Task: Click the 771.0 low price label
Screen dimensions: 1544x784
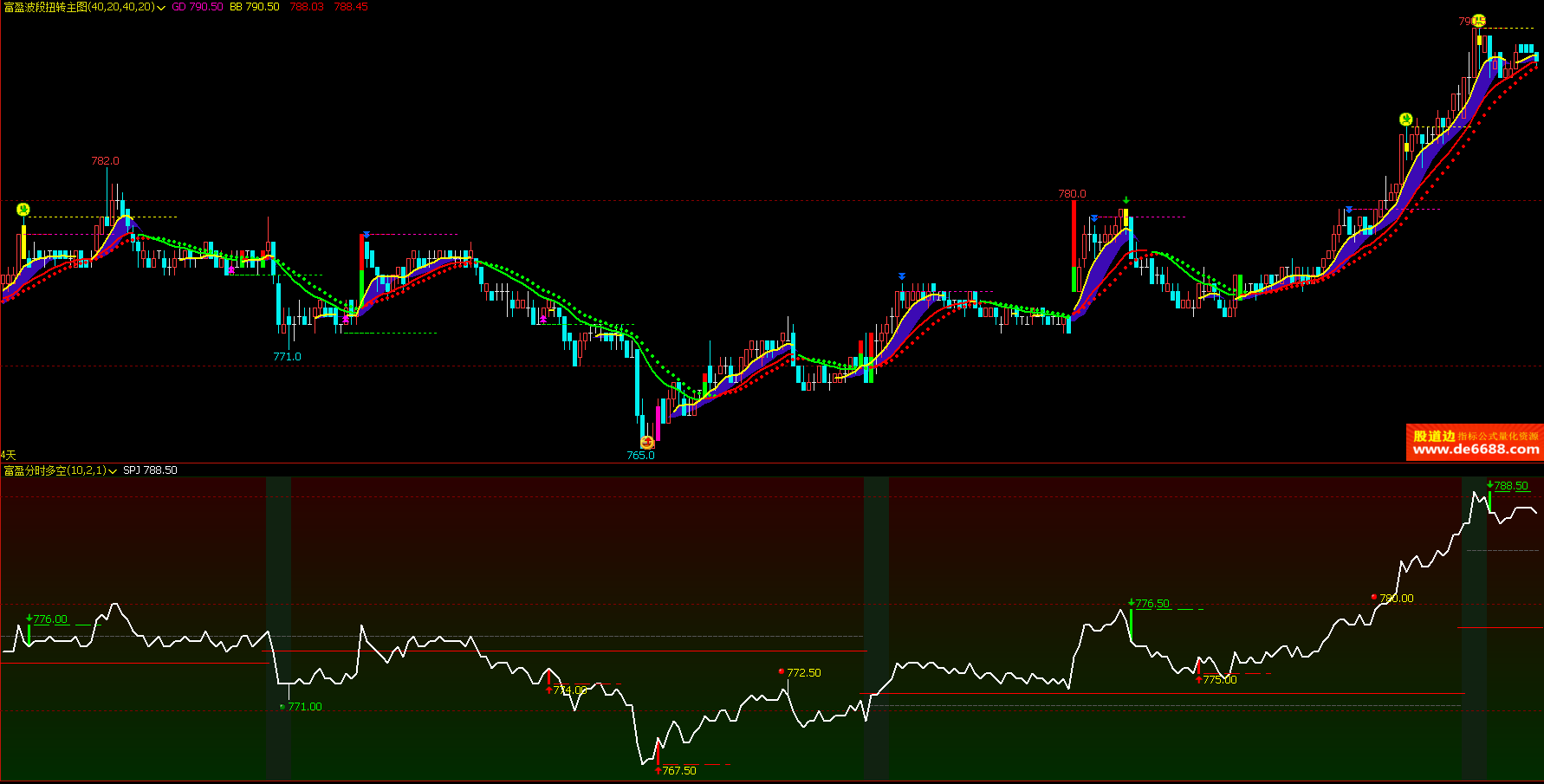Action: click(x=287, y=356)
